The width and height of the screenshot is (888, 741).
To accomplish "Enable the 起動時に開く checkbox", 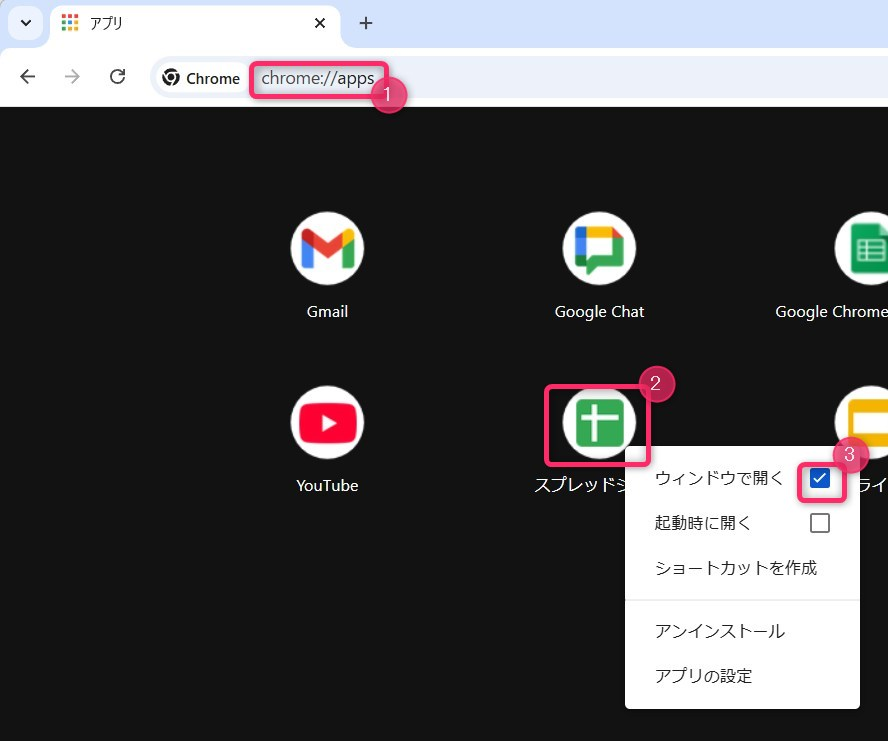I will (820, 523).
